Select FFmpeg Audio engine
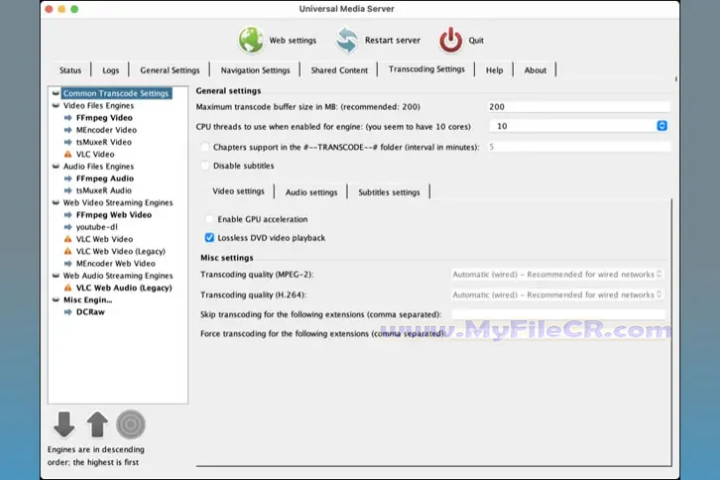Image resolution: width=720 pixels, height=480 pixels. click(x=105, y=179)
